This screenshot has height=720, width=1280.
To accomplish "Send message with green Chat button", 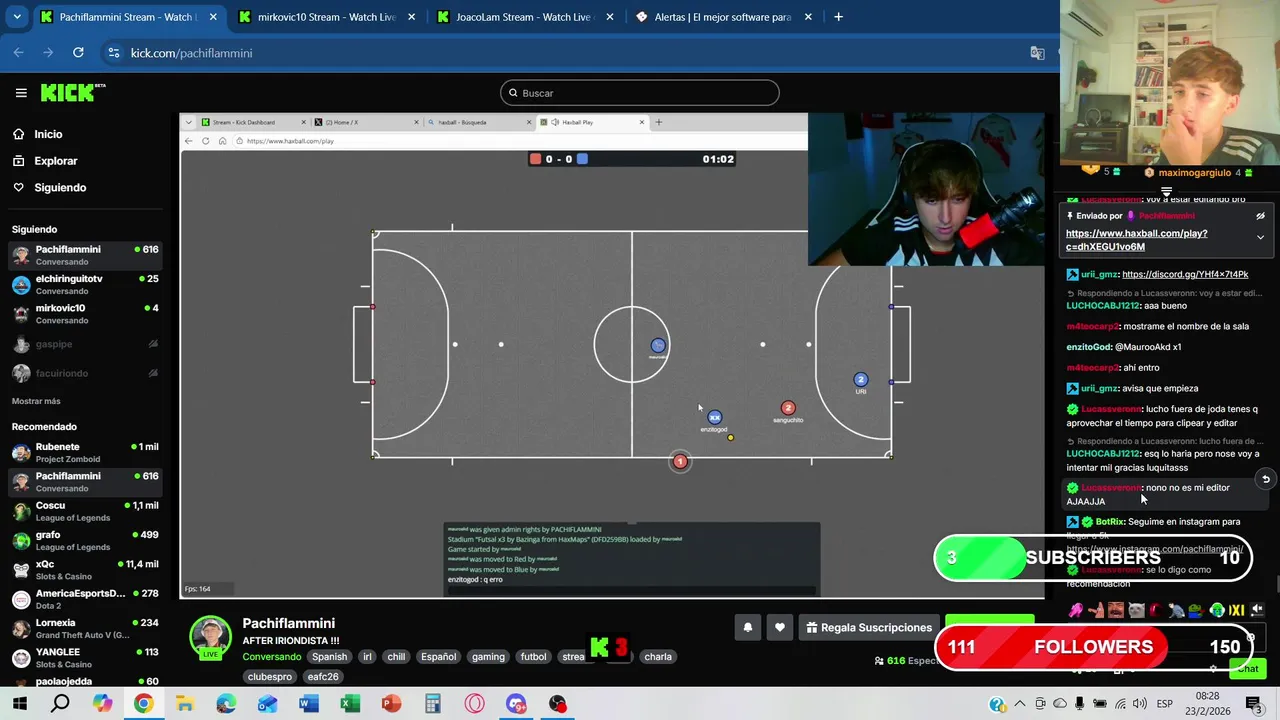I will click(x=1248, y=668).
